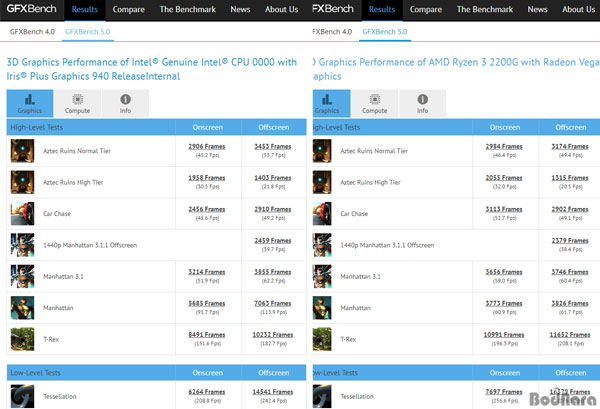Open the 3656 Frames Manhattan 3.1 link
Image resolution: width=600 pixels, height=409 pixels.
tap(504, 272)
